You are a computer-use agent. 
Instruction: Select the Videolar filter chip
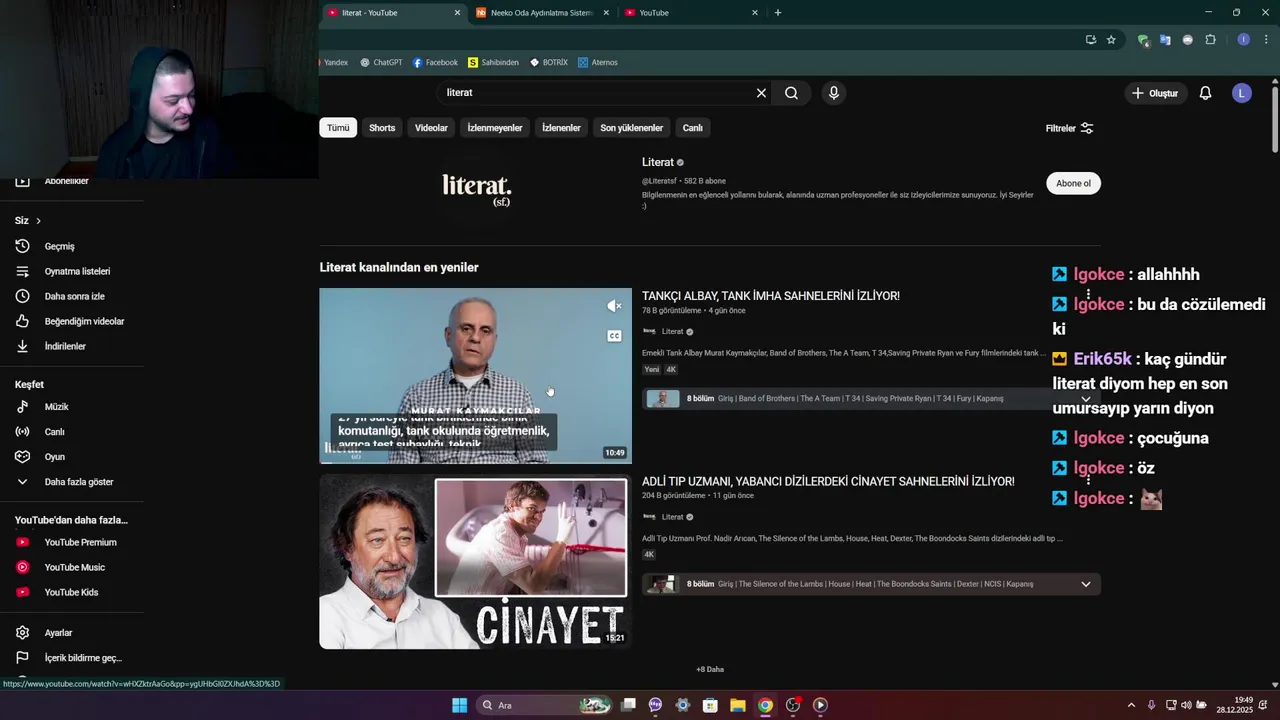(x=432, y=128)
